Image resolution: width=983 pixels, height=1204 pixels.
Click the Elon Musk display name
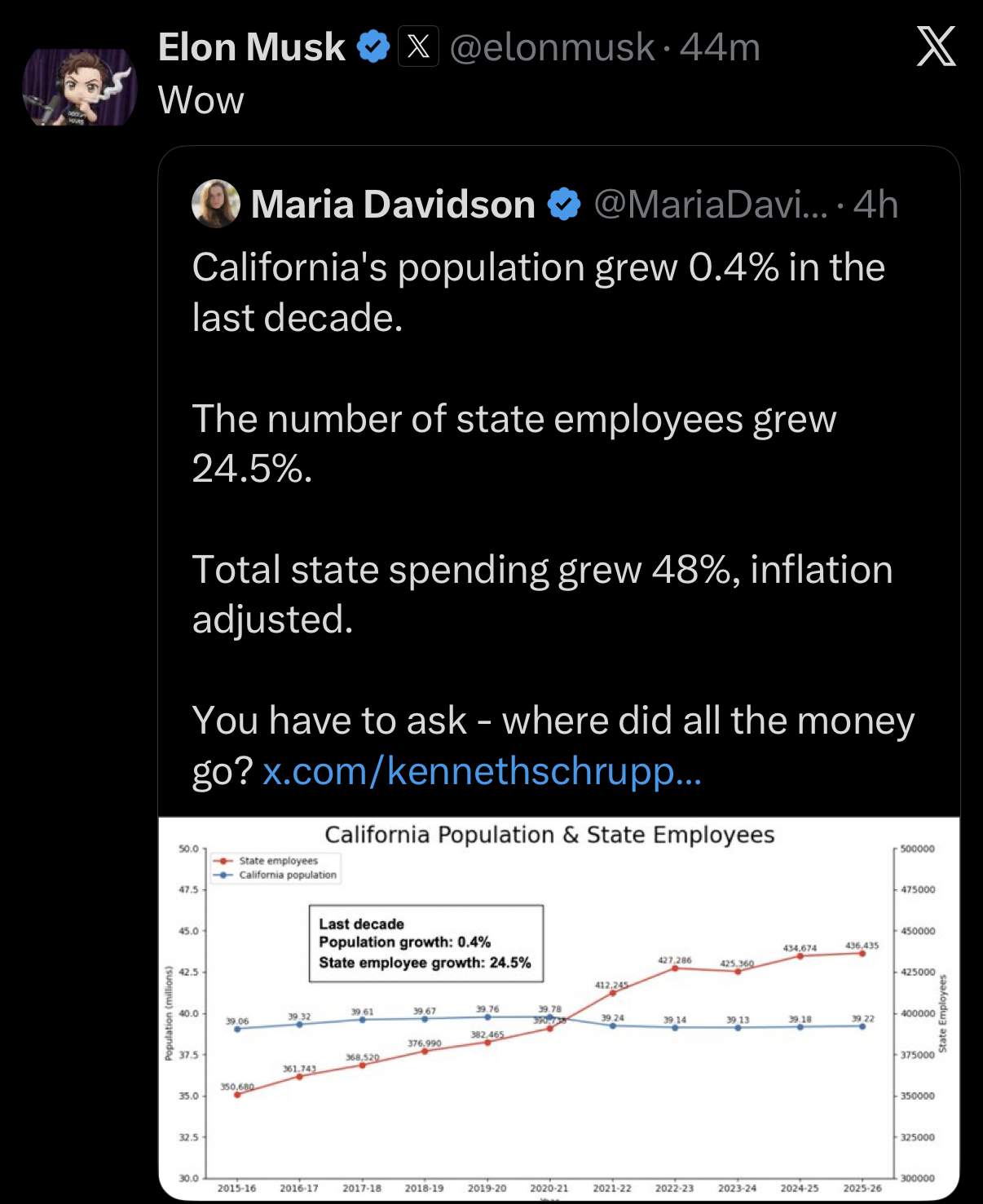point(251,47)
